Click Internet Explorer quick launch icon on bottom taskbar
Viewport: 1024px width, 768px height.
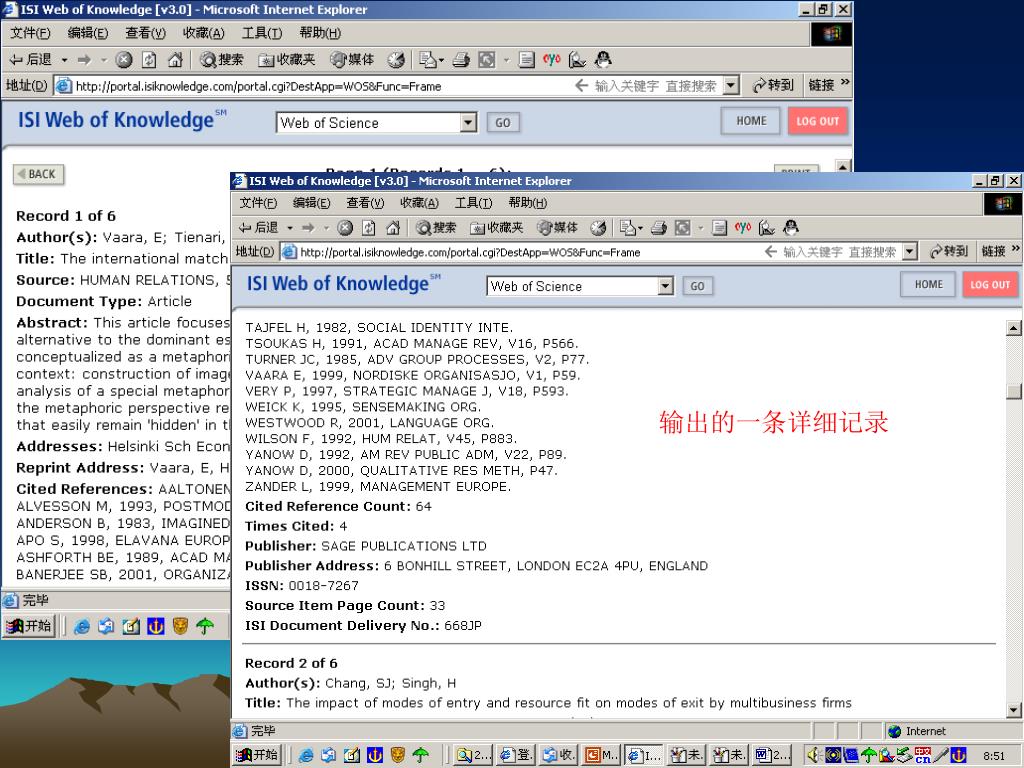pyautogui.click(x=306, y=756)
